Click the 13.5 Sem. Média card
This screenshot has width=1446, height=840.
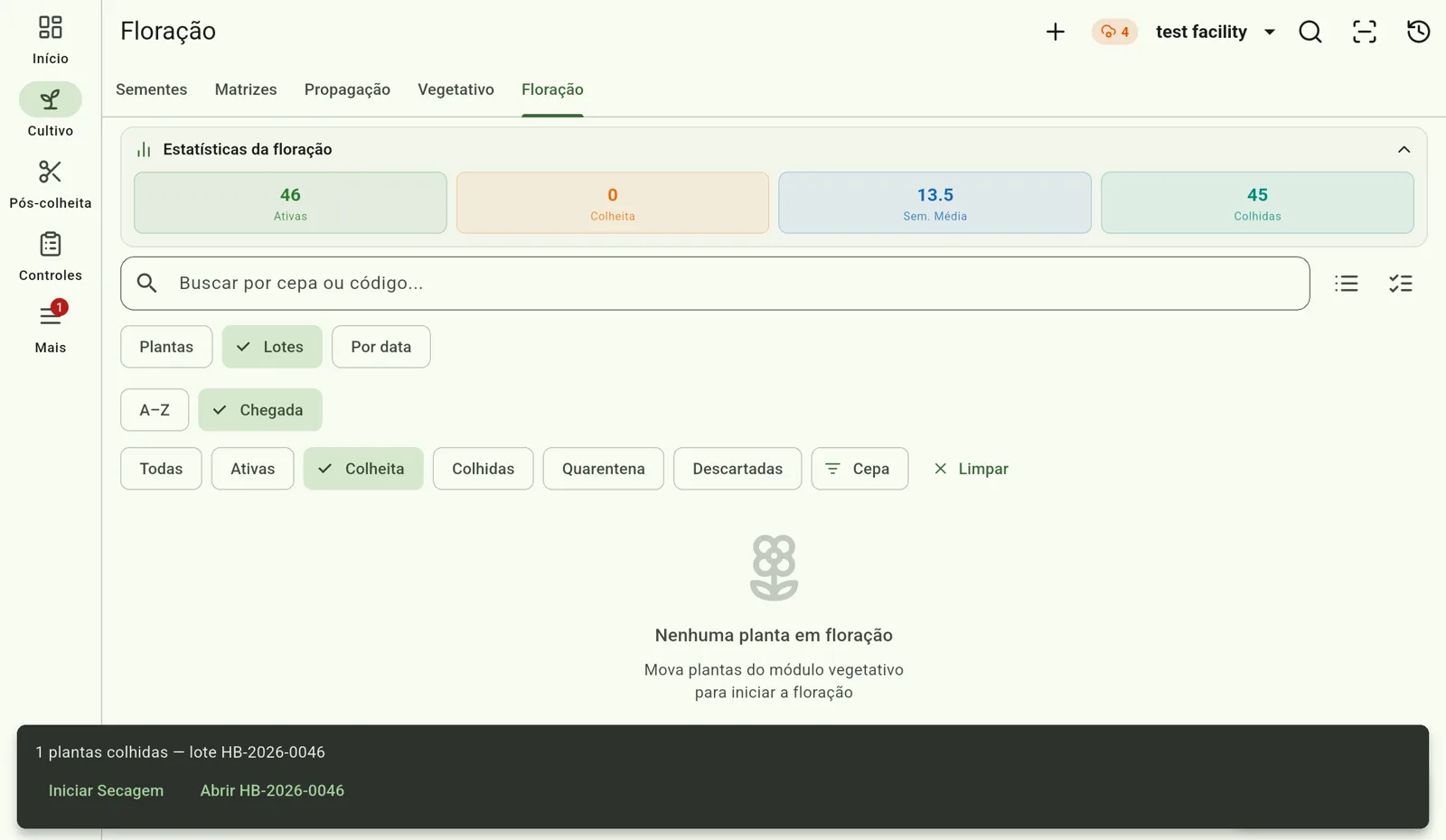point(934,203)
